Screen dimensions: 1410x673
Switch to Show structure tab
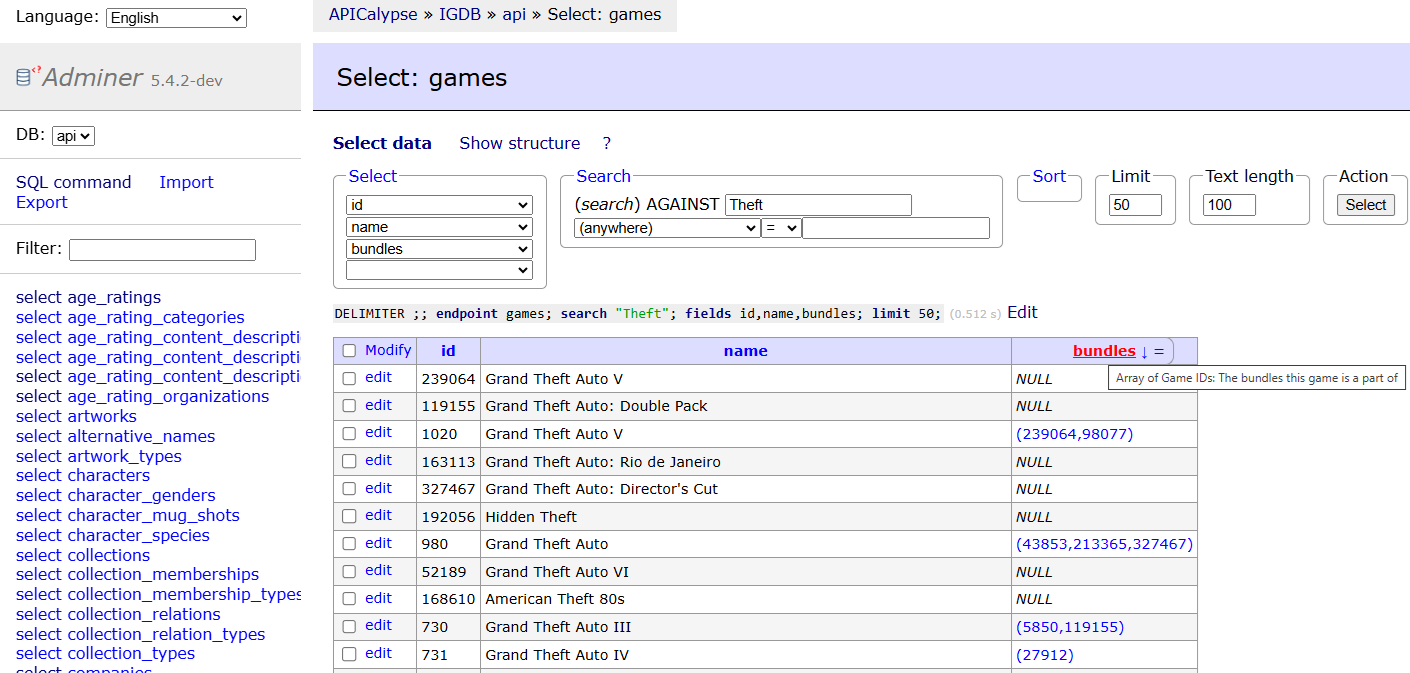[519, 143]
